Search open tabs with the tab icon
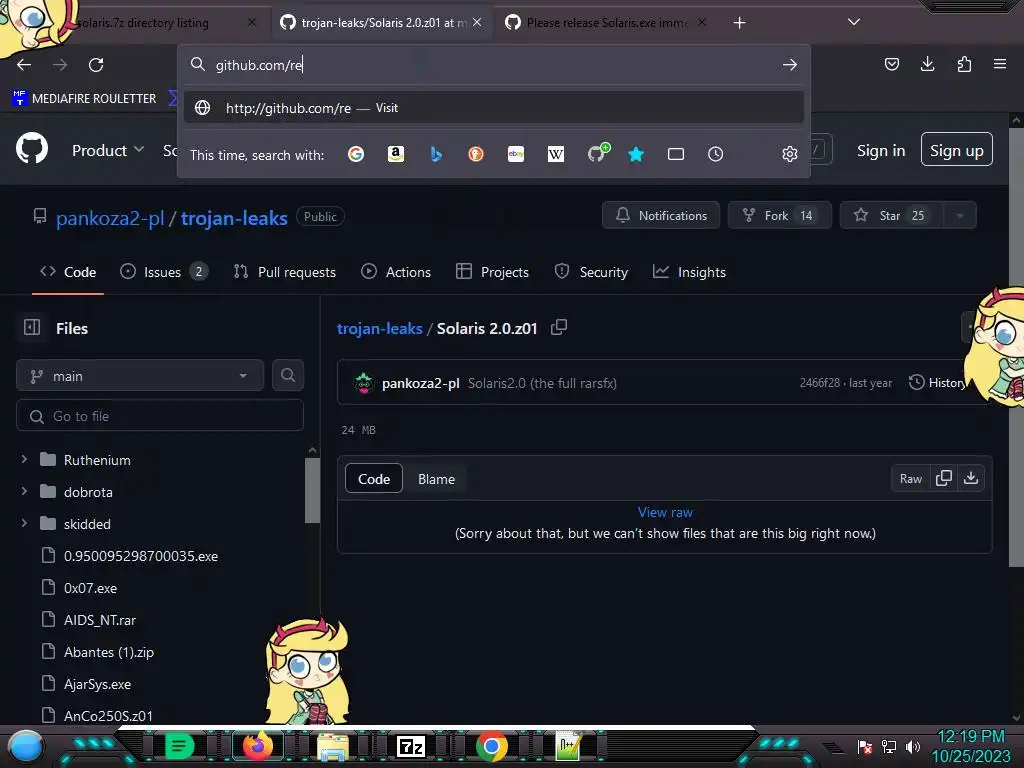The width and height of the screenshot is (1024, 768). tap(676, 154)
